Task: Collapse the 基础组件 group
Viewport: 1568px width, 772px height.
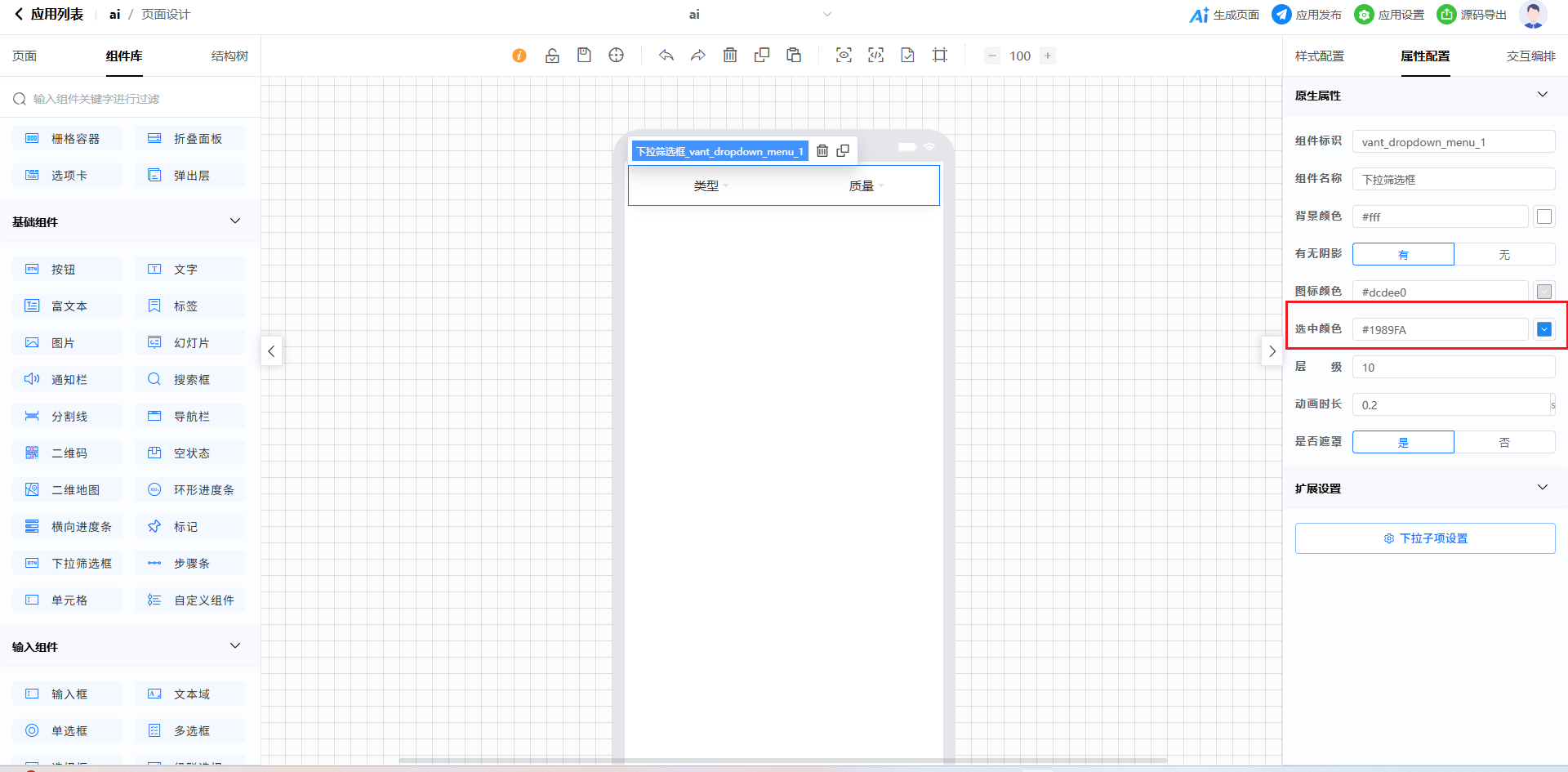Action: (x=235, y=221)
